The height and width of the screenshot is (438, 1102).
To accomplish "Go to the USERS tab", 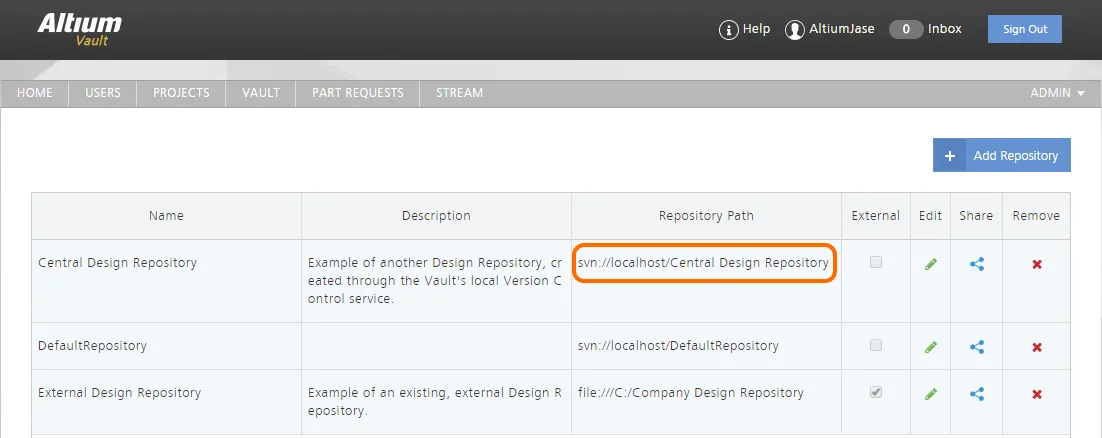I will click(103, 93).
